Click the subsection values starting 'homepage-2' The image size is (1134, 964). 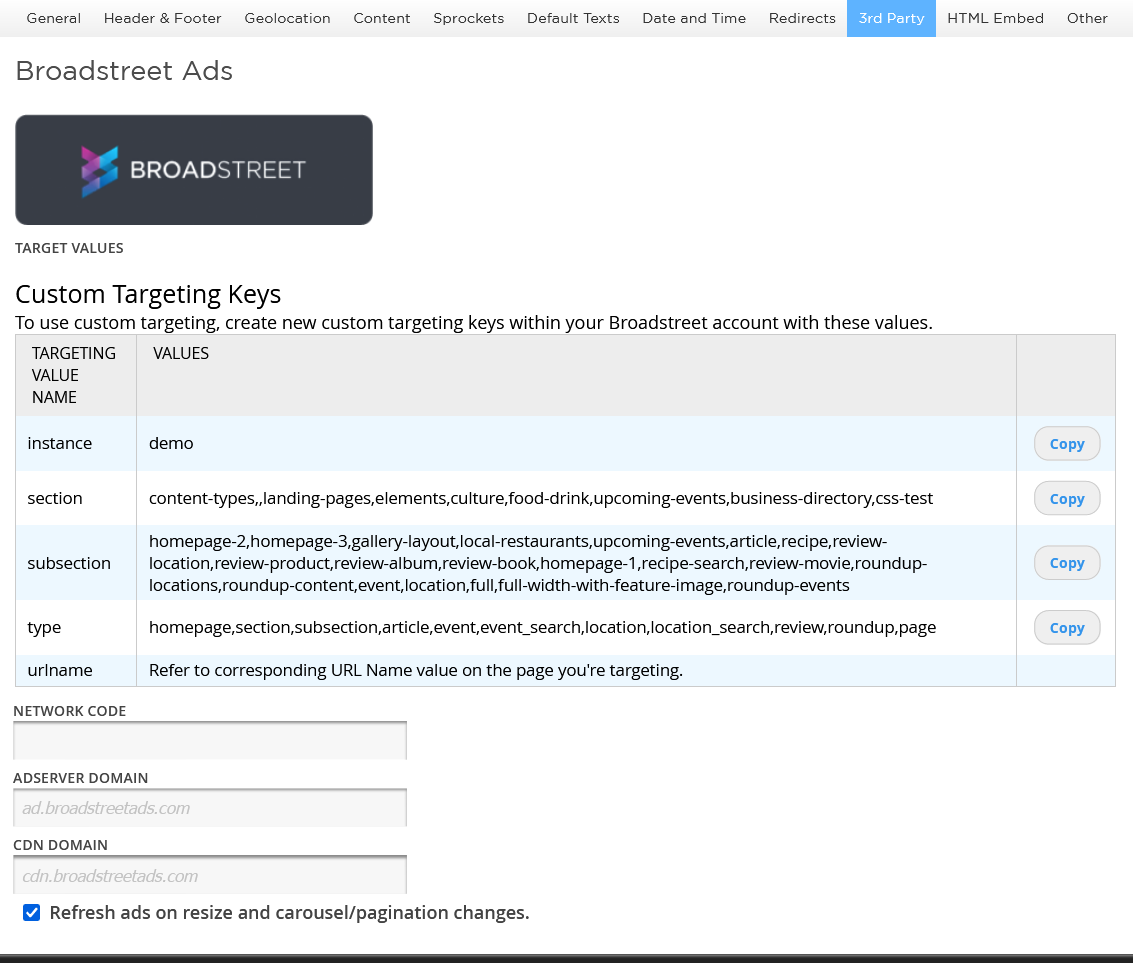coord(538,563)
